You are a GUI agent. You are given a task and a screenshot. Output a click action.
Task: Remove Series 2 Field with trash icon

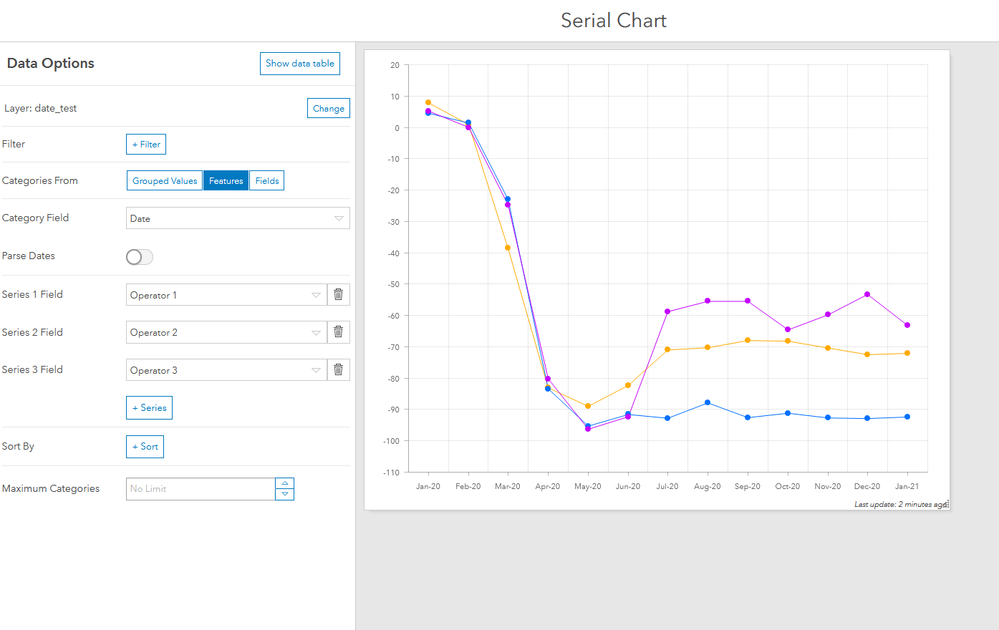[x=338, y=332]
